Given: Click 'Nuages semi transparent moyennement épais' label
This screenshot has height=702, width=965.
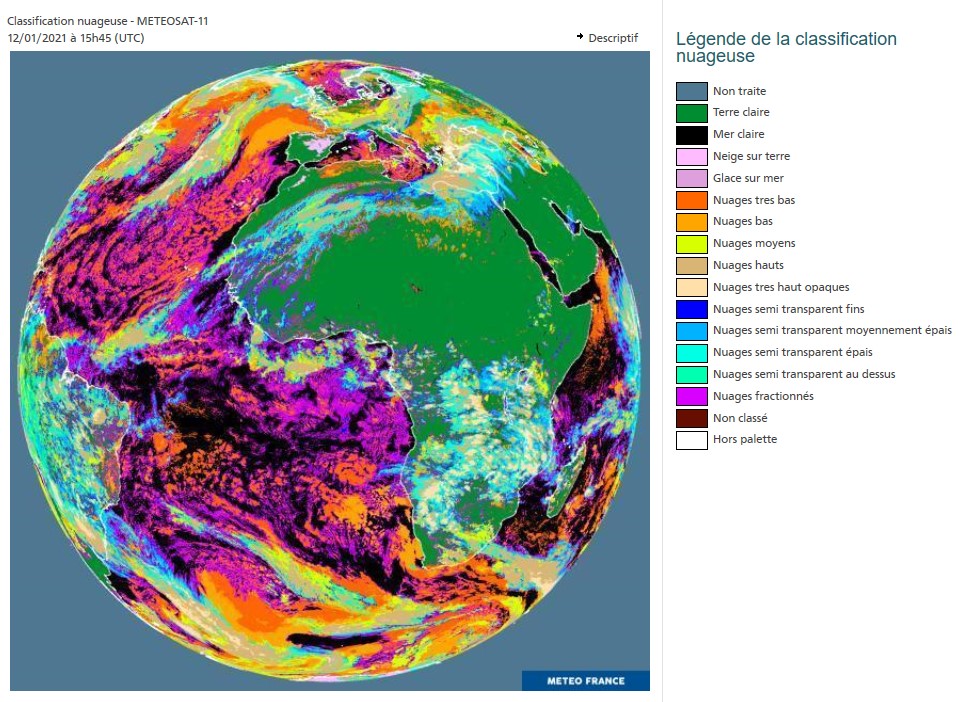Looking at the screenshot, I should [x=832, y=330].
